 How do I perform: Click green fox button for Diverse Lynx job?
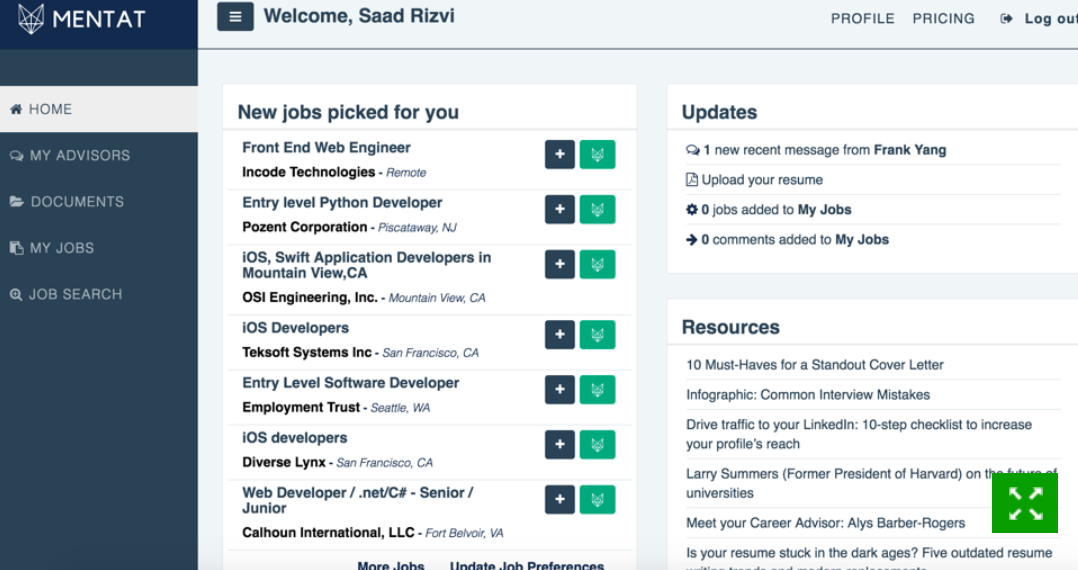[x=597, y=444]
